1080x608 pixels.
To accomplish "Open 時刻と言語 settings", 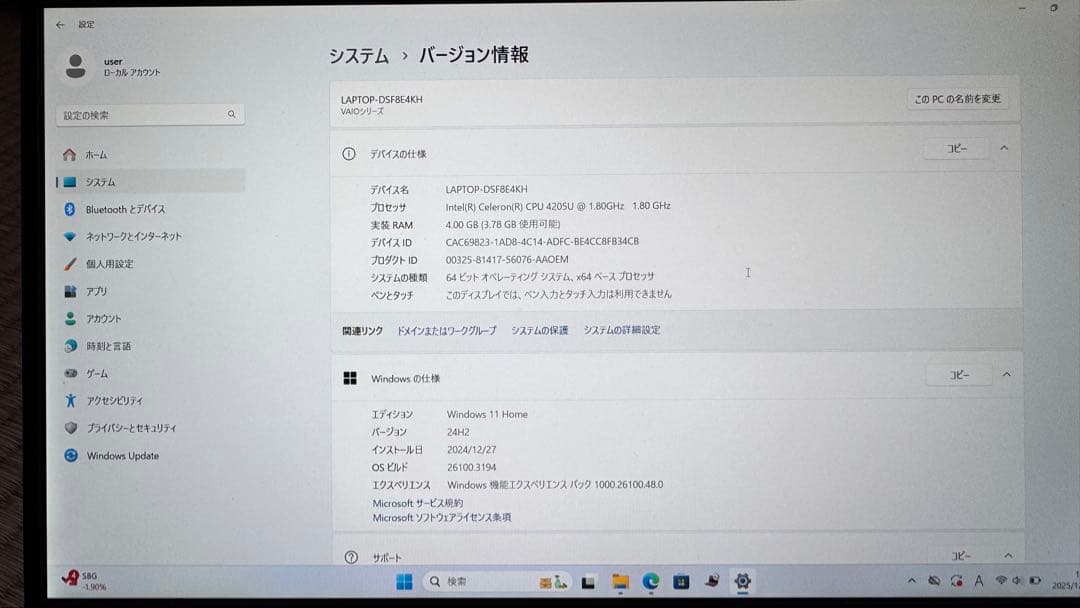I will click(x=150, y=346).
